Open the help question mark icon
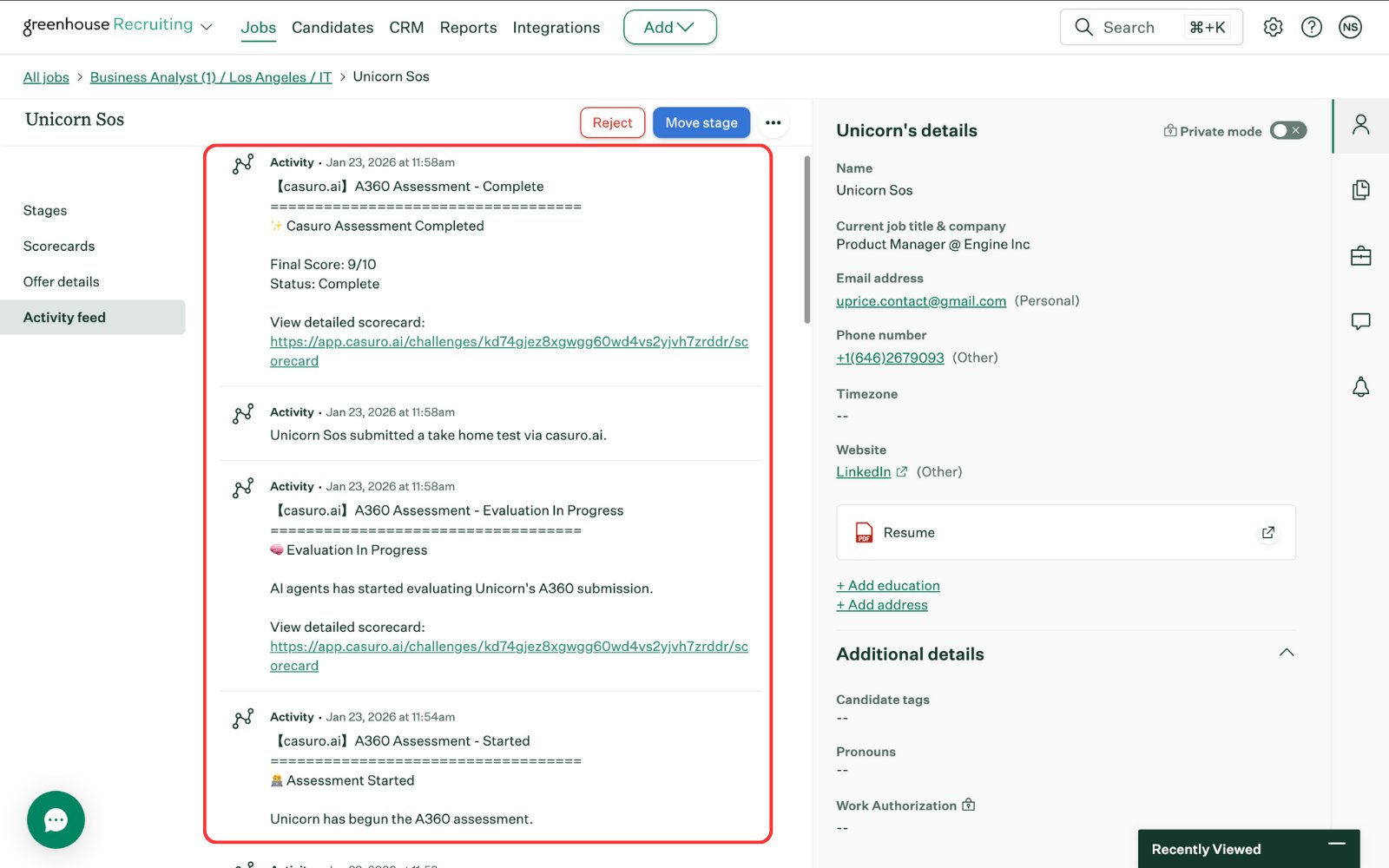Image resolution: width=1389 pixels, height=868 pixels. [1312, 27]
